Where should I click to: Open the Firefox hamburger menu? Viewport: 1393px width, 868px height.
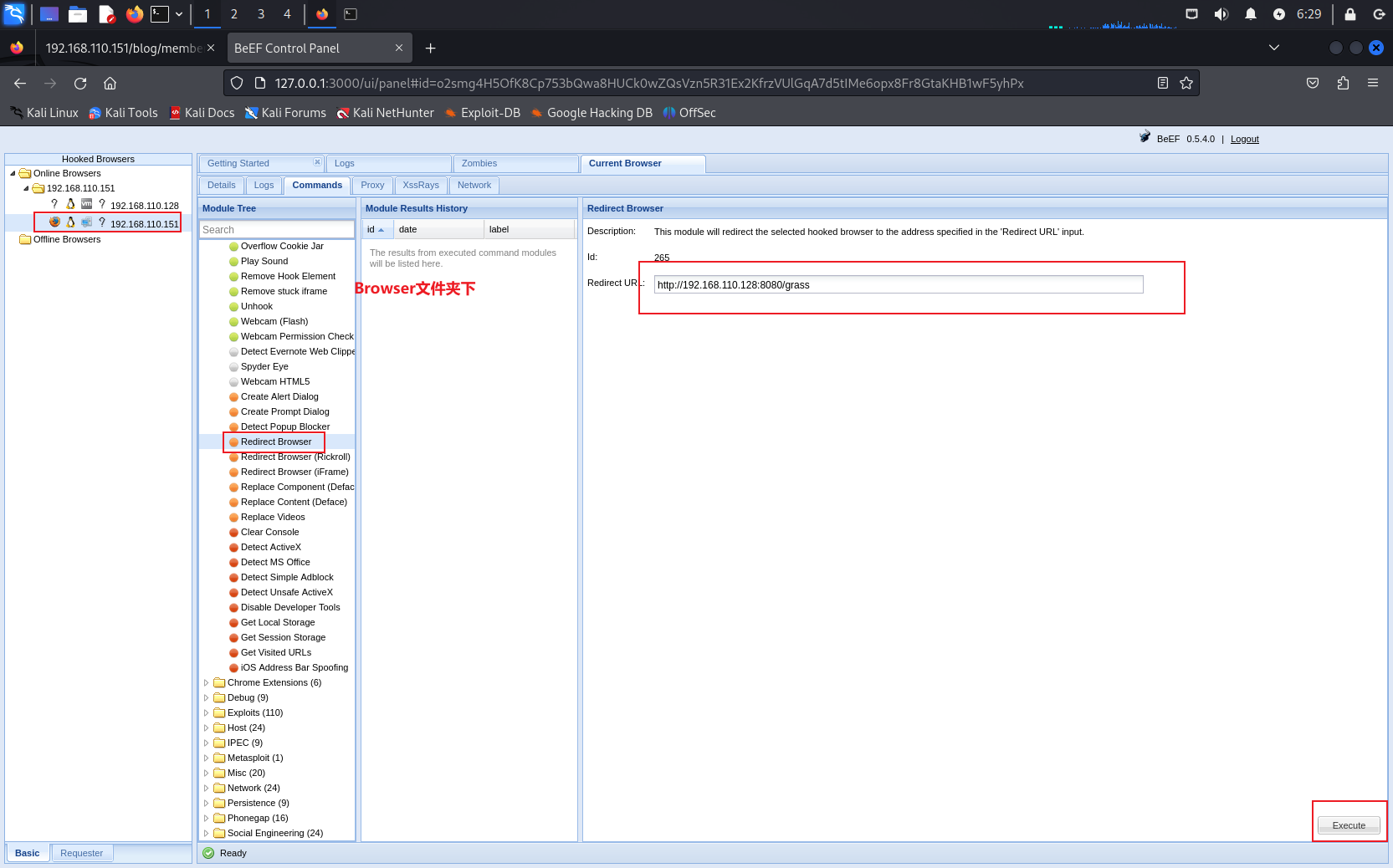tap(1373, 83)
